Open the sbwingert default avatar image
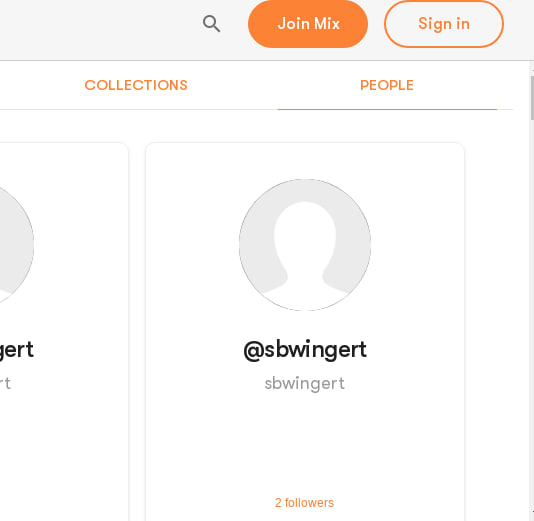This screenshot has width=534, height=521. click(x=305, y=245)
